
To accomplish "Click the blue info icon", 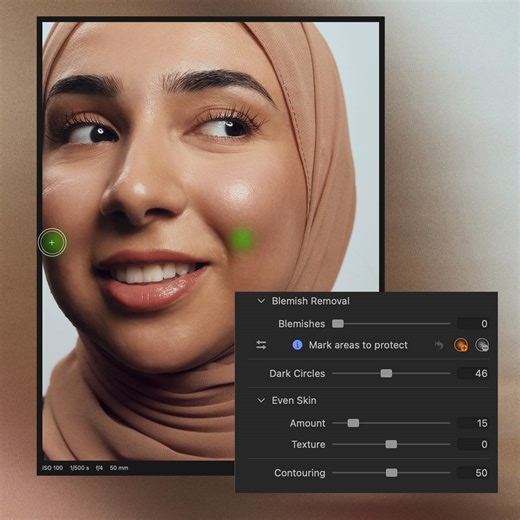I will click(x=297, y=345).
